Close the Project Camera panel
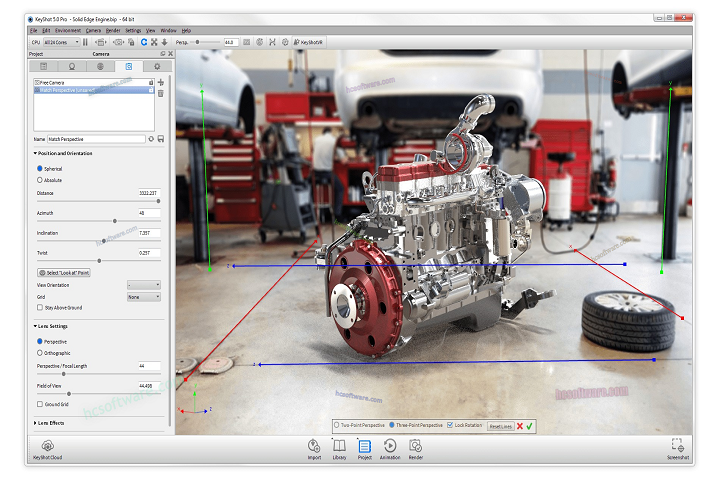 pos(170,54)
